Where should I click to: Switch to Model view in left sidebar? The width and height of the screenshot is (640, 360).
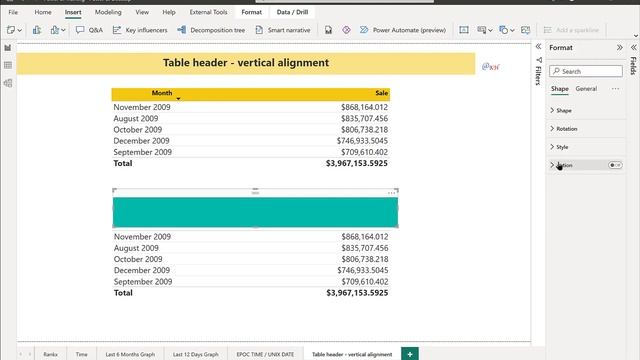pyautogui.click(x=8, y=83)
